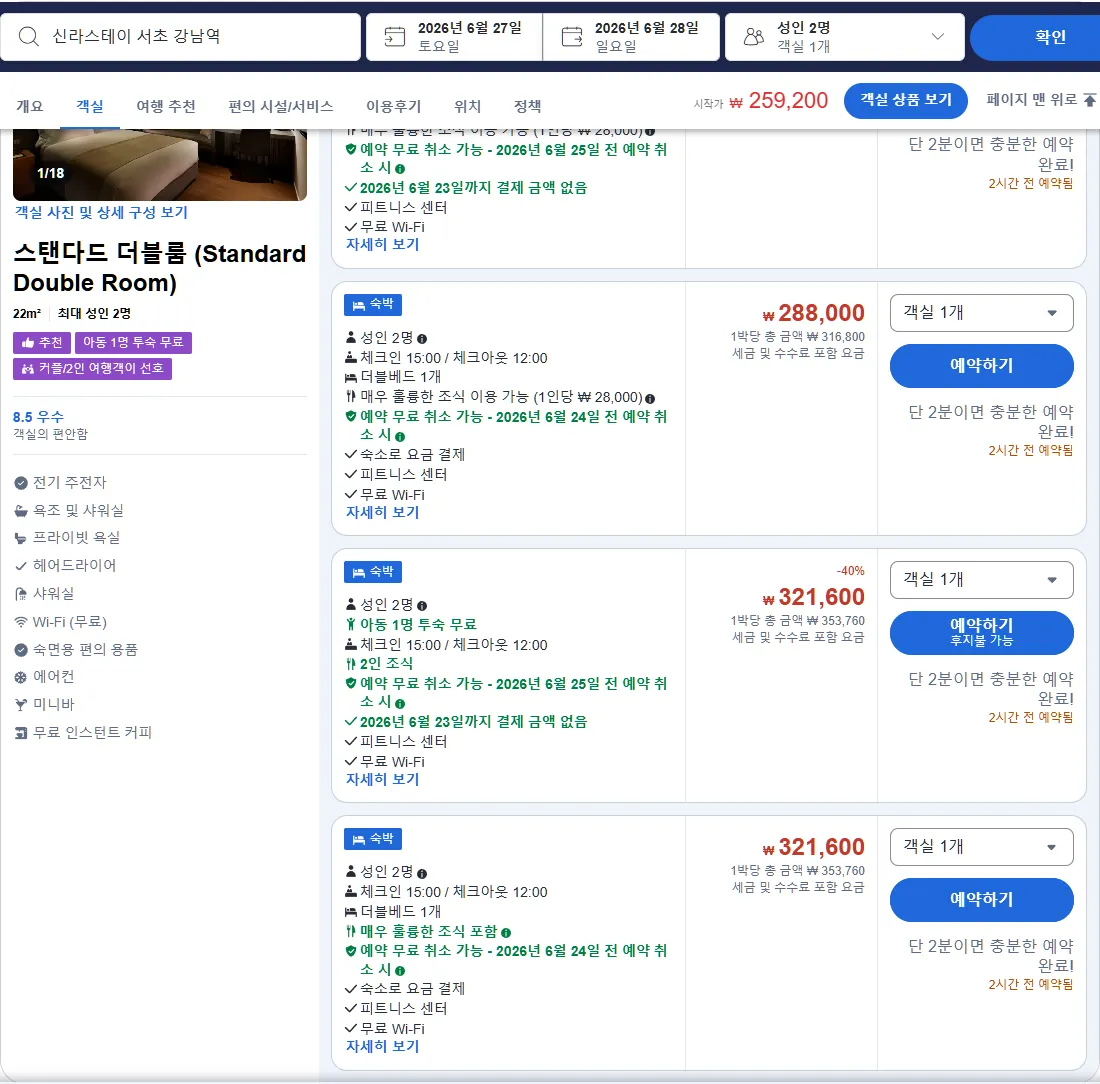Image resolution: width=1100 pixels, height=1084 pixels.
Task: Click 자세히 보기 in the -40% offer
Action: [x=382, y=779]
